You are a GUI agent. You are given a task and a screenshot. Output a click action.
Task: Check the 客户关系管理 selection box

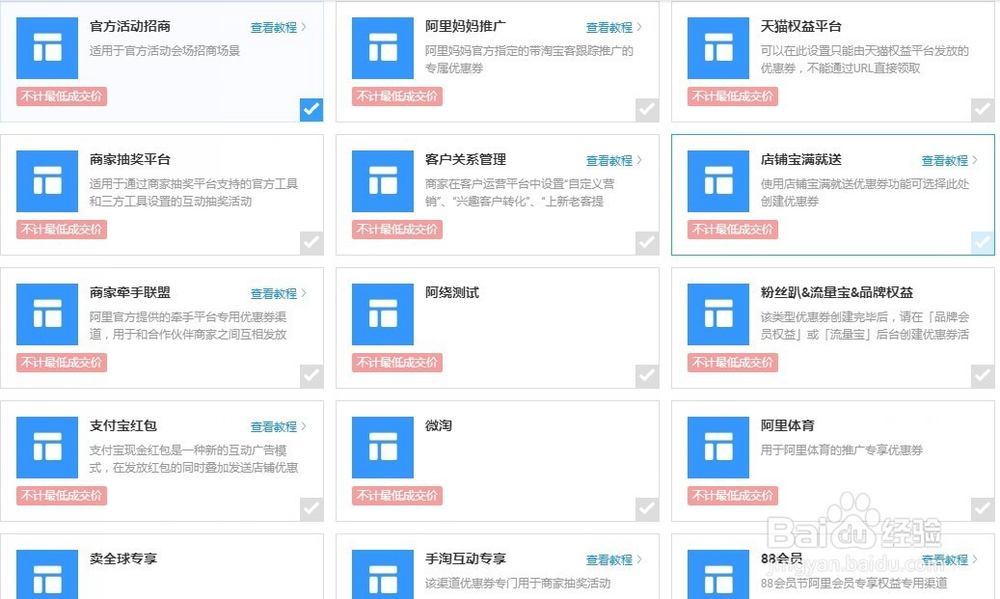pos(647,243)
